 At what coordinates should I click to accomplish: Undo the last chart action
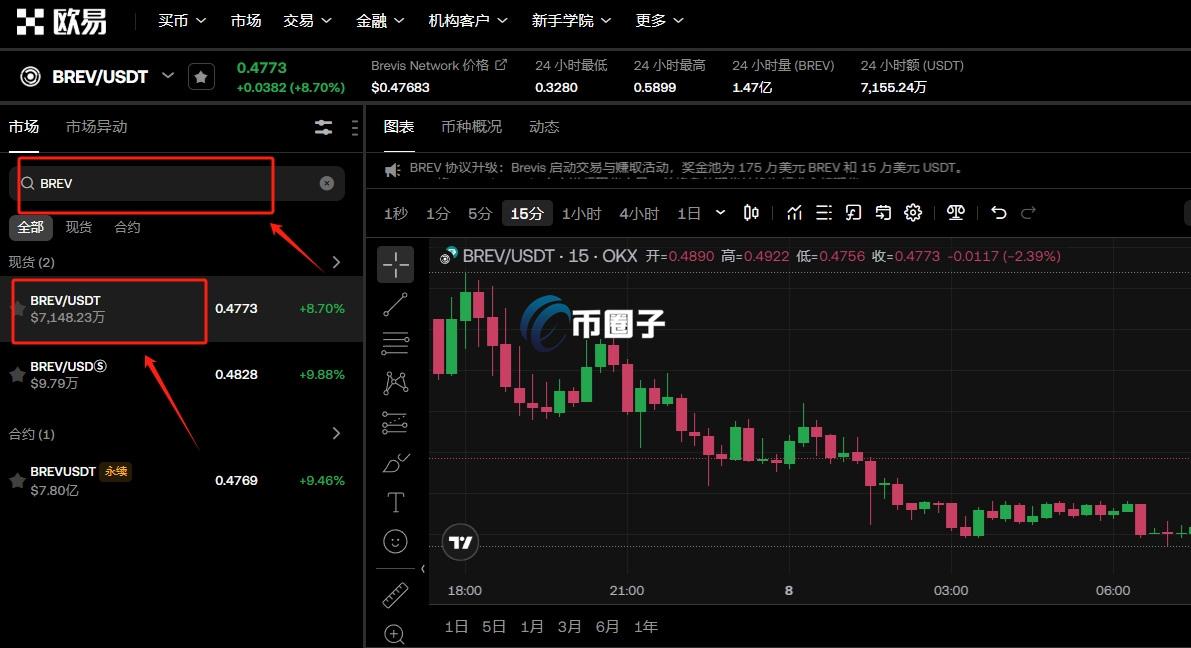[997, 212]
